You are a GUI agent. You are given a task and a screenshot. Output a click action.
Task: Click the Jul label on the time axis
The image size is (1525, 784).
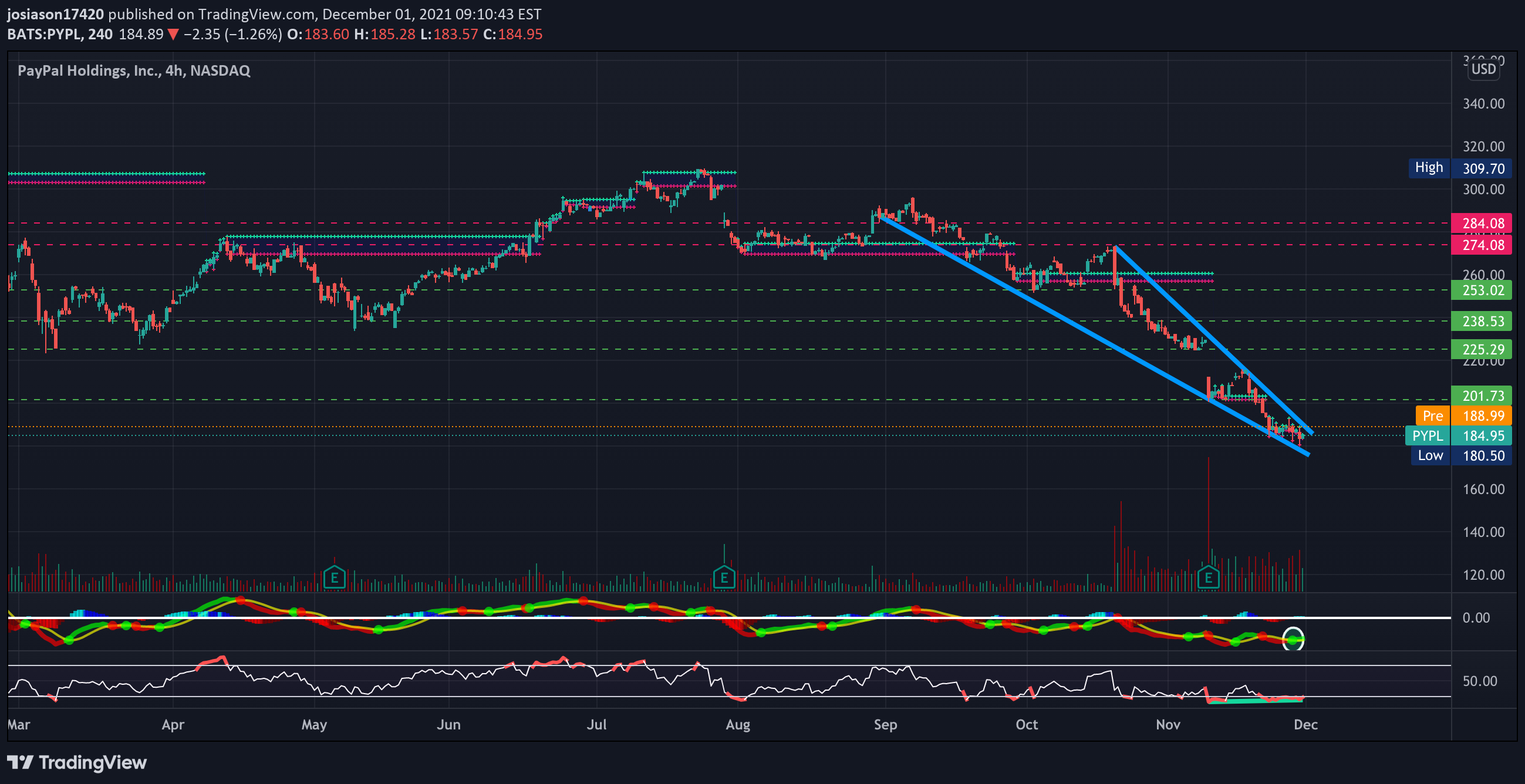(596, 724)
